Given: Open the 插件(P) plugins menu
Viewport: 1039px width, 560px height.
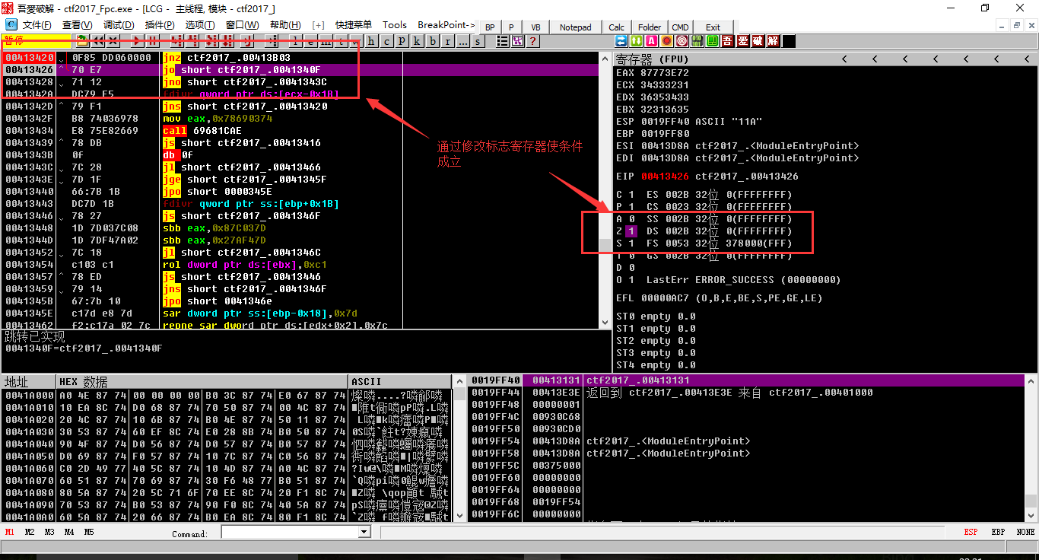Looking at the screenshot, I should [x=159, y=24].
